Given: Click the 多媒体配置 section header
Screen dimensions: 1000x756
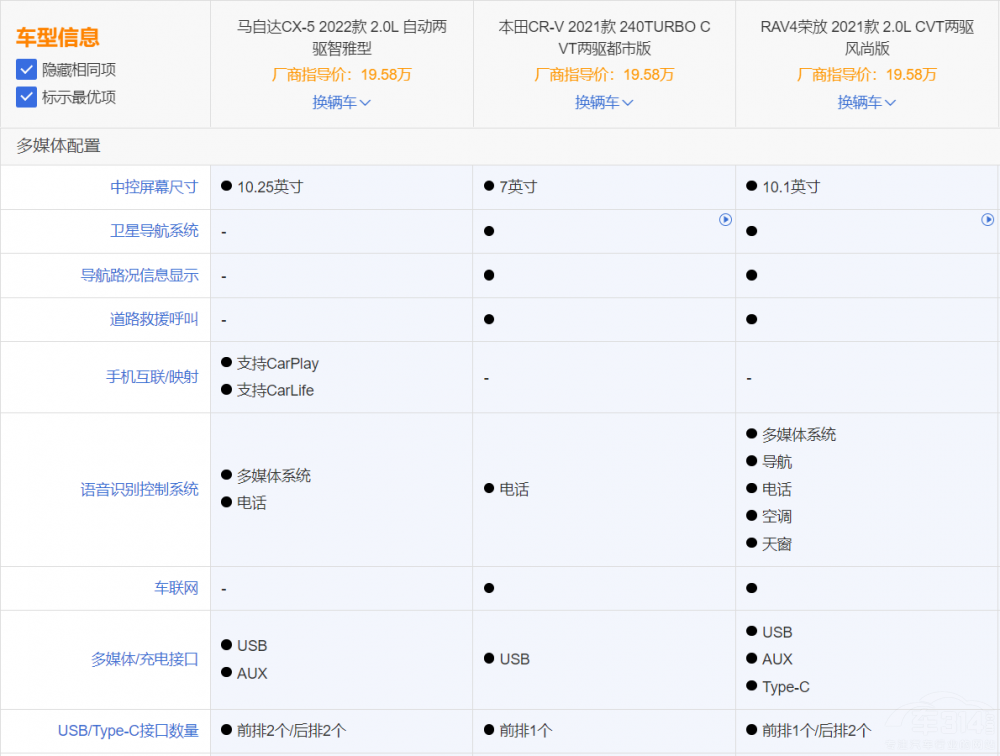Looking at the screenshot, I should point(58,146).
